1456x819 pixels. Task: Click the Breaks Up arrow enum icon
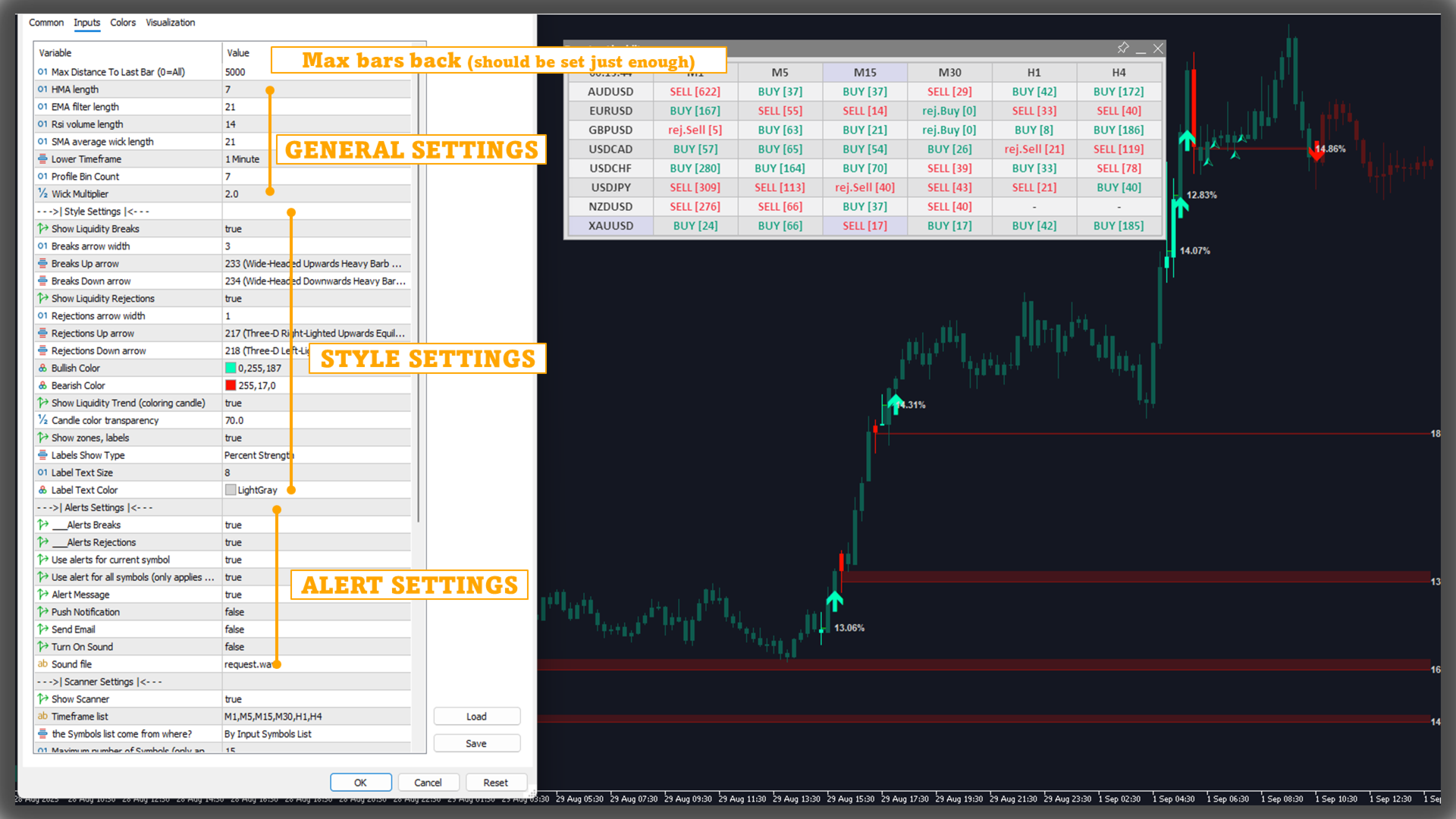(42, 263)
